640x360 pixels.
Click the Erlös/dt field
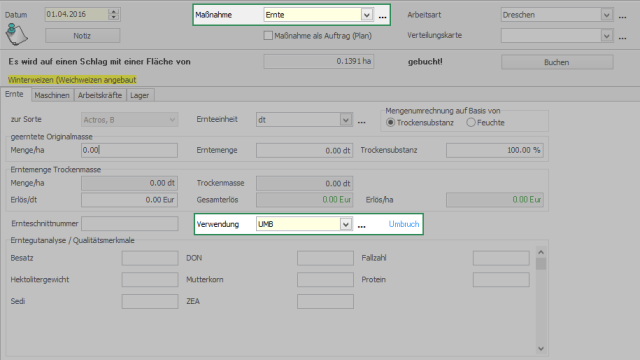tap(129, 200)
